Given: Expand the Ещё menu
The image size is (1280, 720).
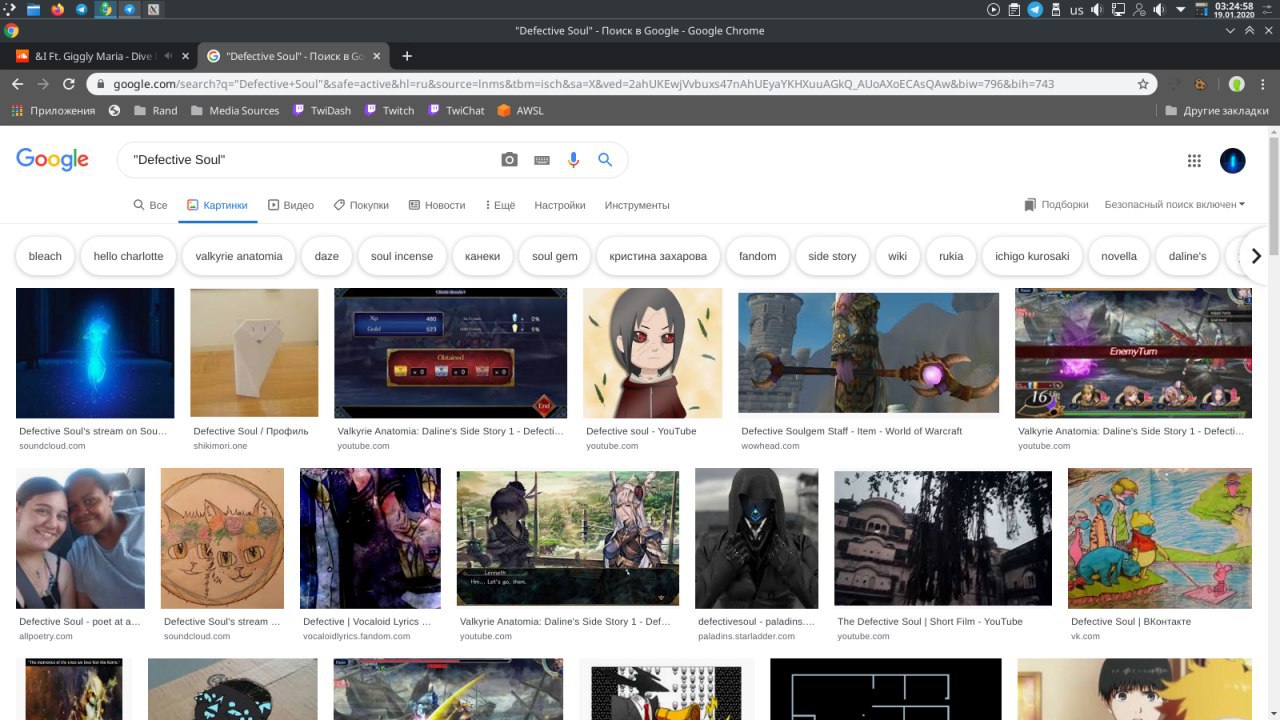Looking at the screenshot, I should pos(500,205).
